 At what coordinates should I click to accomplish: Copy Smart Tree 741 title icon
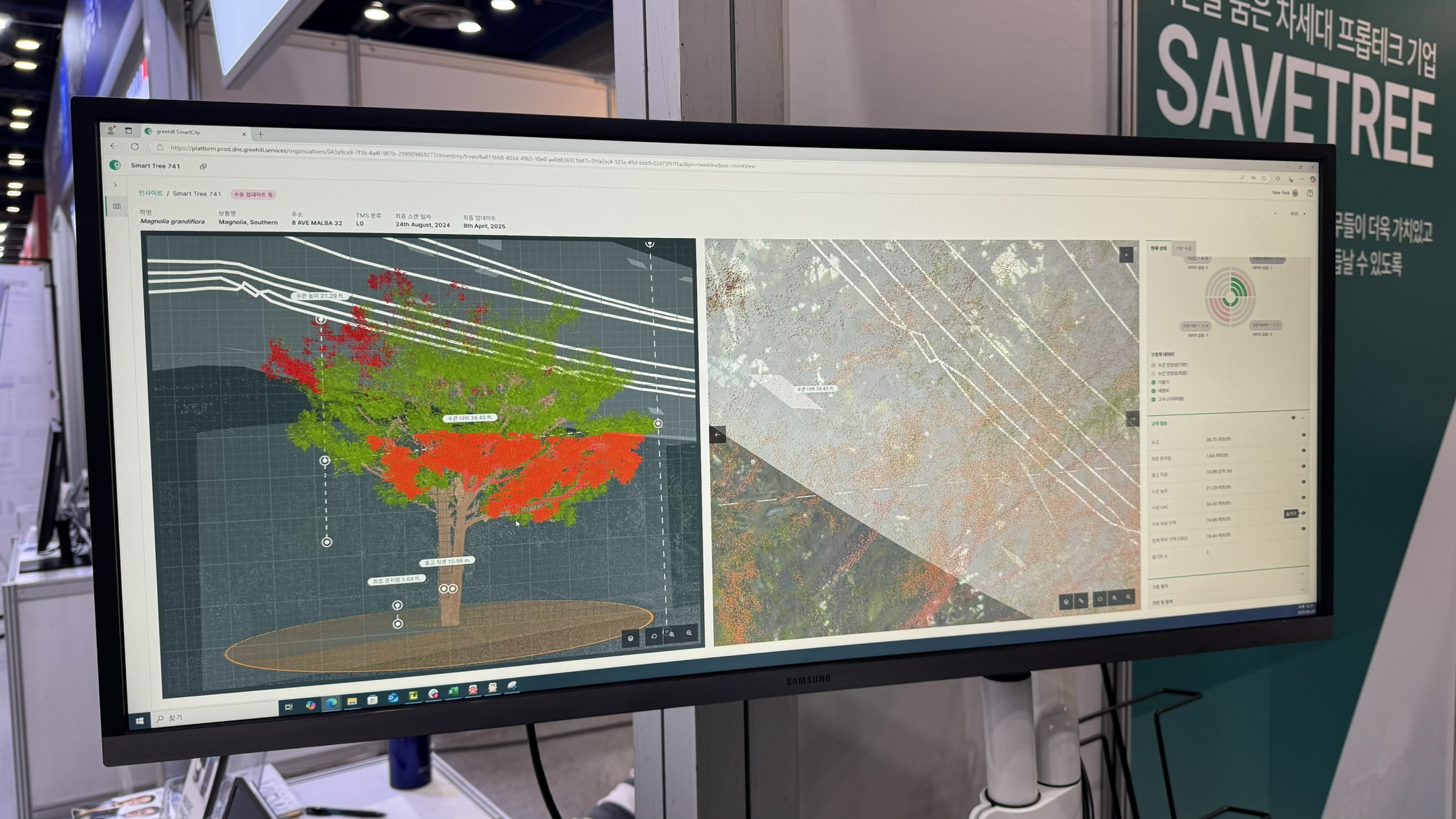pyautogui.click(x=203, y=166)
